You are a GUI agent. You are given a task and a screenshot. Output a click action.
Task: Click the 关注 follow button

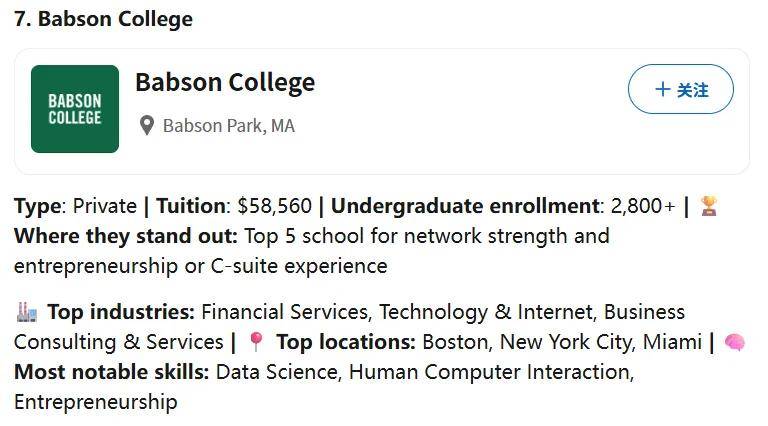click(x=681, y=89)
